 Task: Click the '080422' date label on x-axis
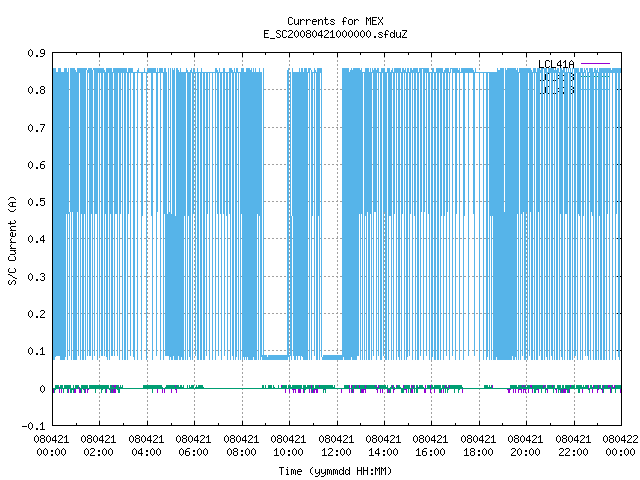coord(620,439)
